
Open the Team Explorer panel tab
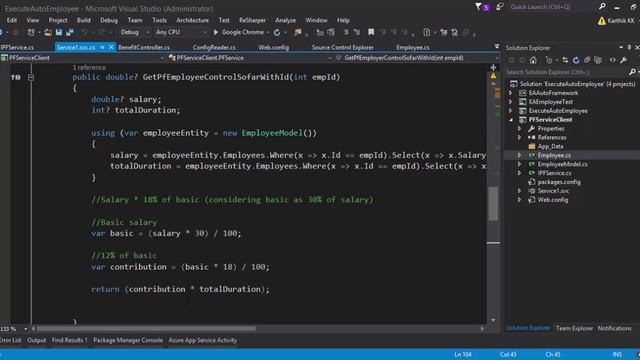(574, 328)
